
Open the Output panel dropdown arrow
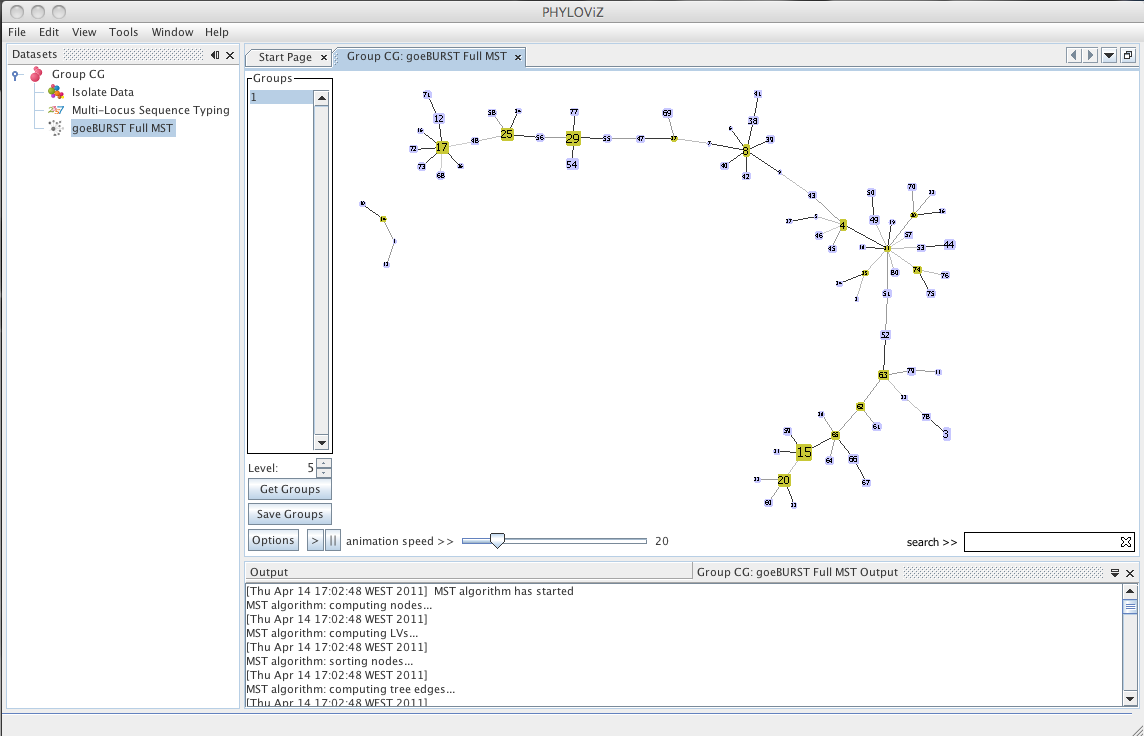click(x=1115, y=573)
